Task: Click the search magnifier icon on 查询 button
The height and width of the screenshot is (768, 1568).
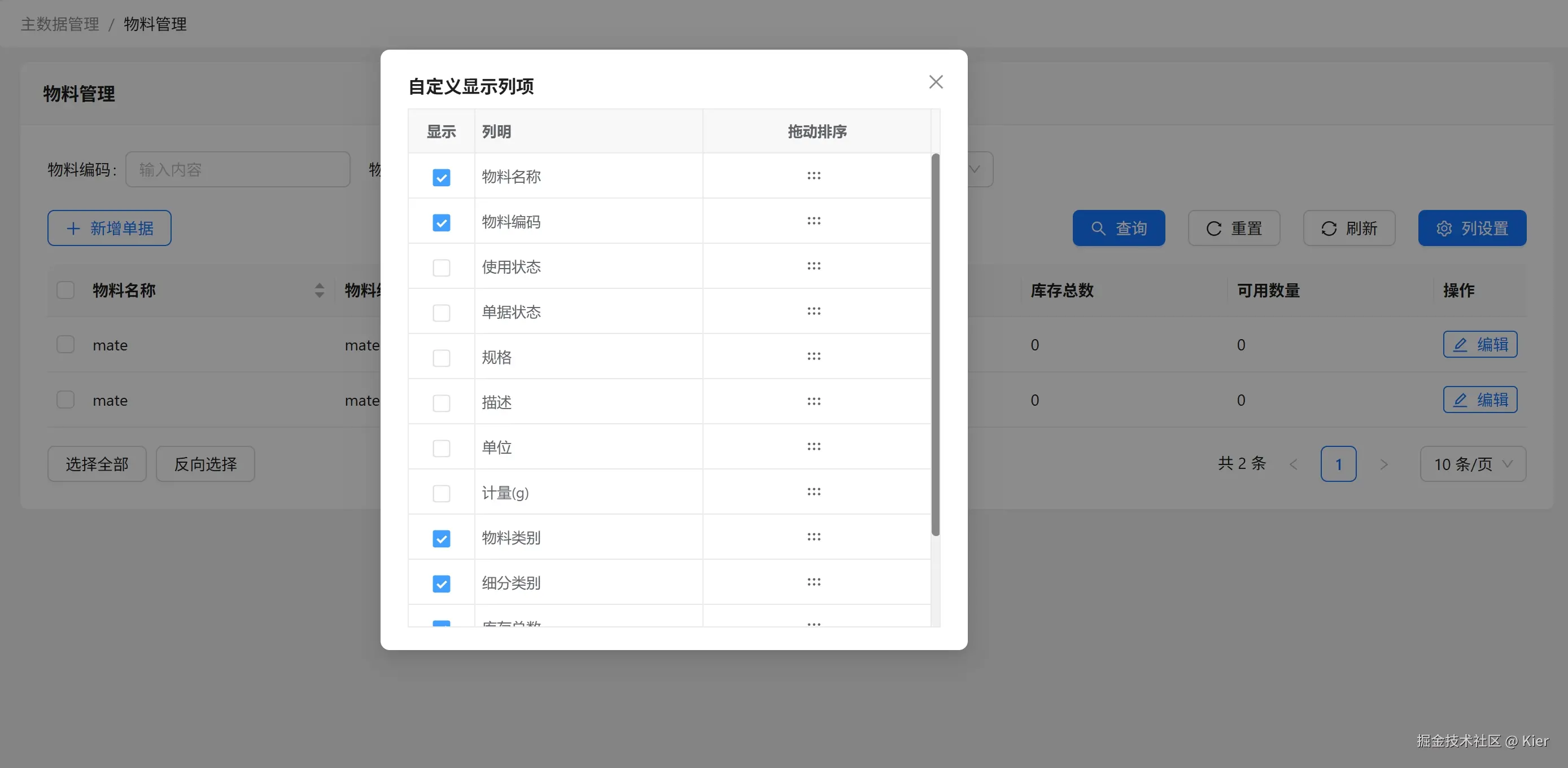Action: click(1099, 228)
